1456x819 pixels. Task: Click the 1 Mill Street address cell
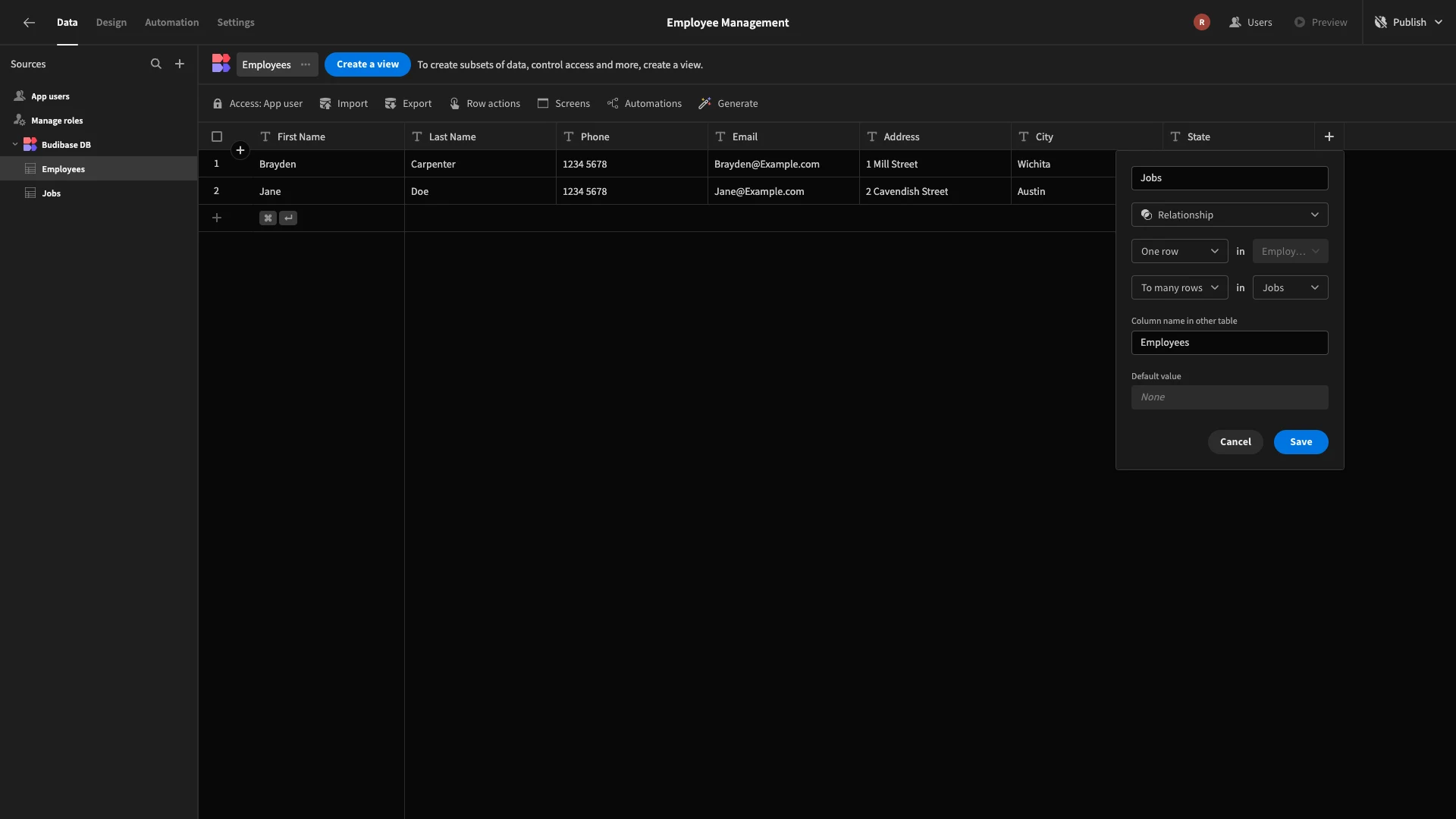(x=935, y=164)
